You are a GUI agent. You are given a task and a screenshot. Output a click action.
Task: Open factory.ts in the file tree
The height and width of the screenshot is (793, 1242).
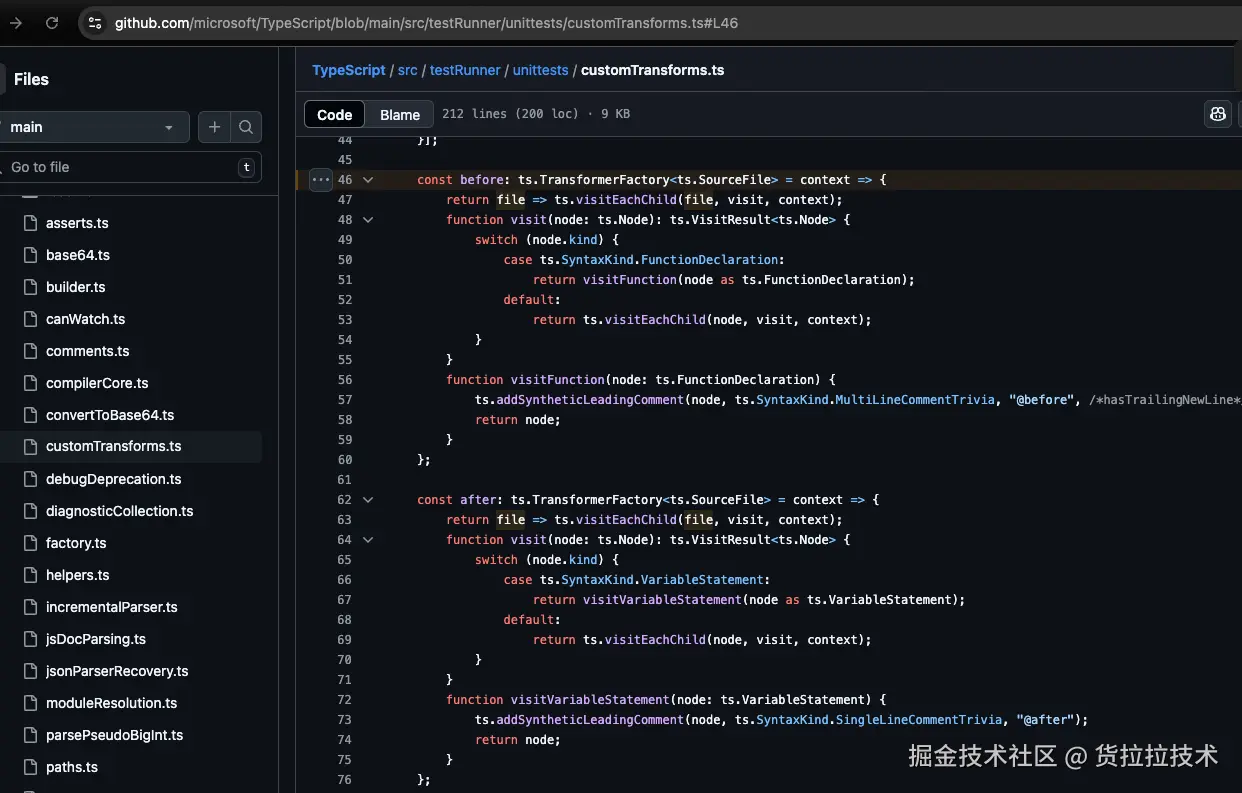(76, 543)
